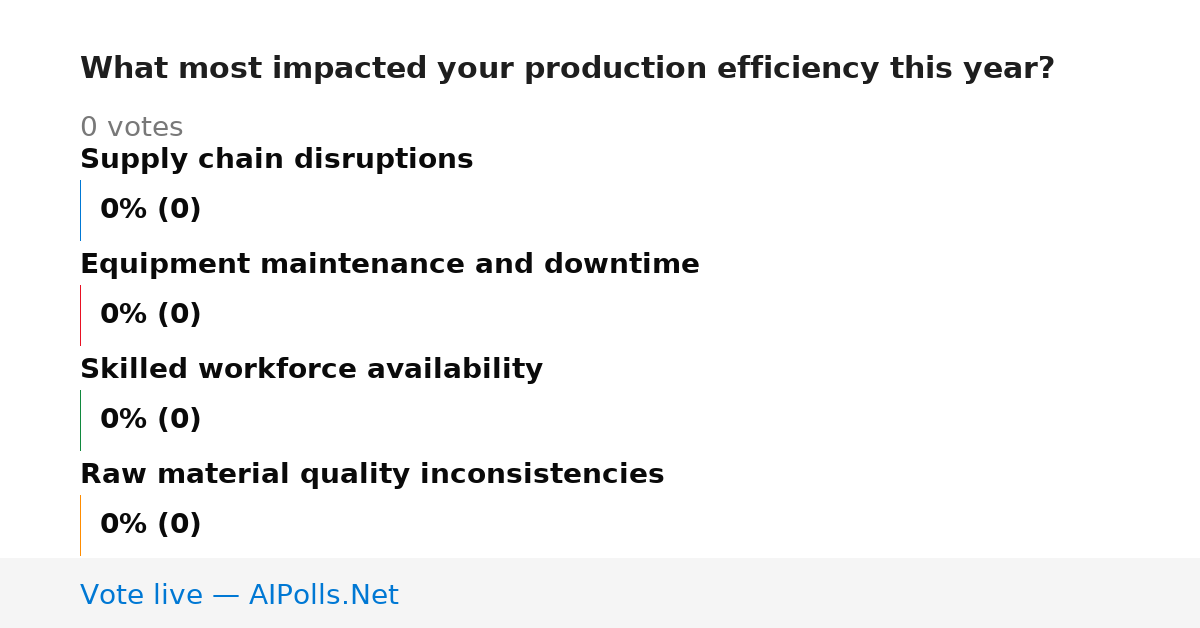Click the green bar under Skilled workforce

[80, 420]
